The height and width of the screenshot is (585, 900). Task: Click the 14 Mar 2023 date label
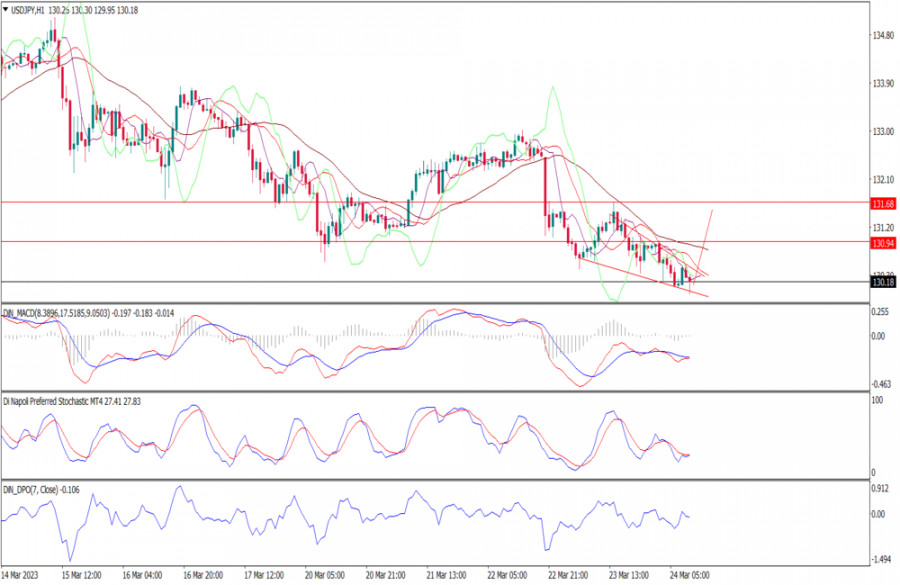(20, 575)
